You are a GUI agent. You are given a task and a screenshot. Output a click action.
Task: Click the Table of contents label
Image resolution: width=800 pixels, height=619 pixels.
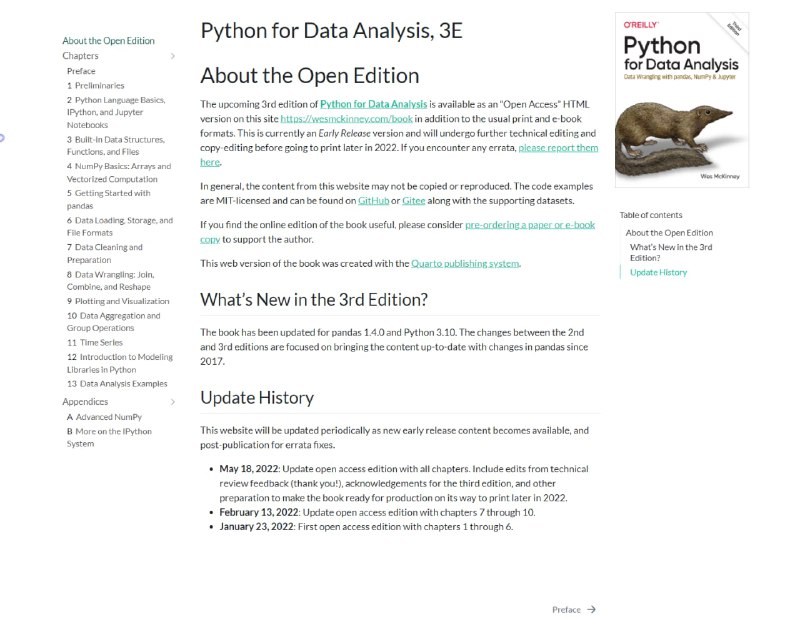651,215
